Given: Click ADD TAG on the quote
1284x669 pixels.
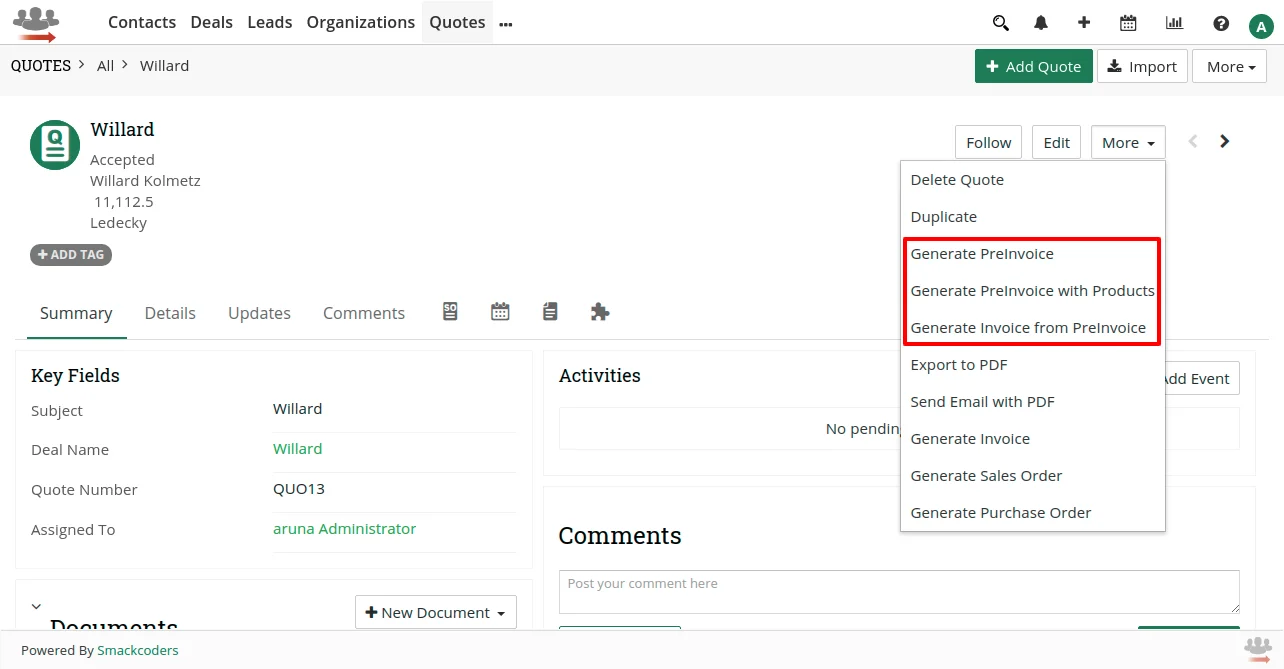Looking at the screenshot, I should pos(70,255).
